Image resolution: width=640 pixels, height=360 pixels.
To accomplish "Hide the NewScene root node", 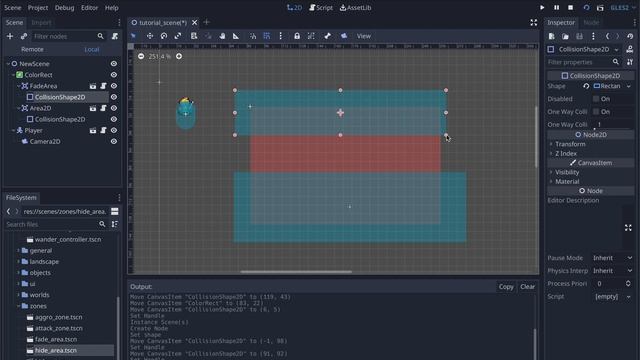I will [113, 64].
